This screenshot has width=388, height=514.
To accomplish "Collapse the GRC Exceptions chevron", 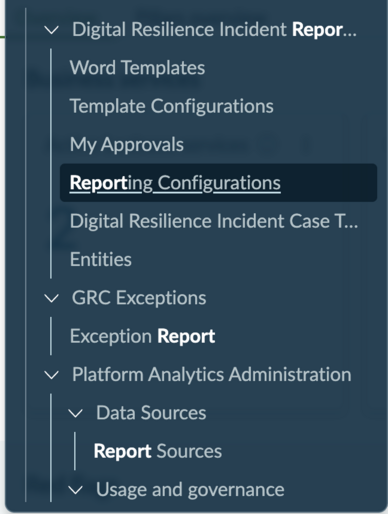I will pyautogui.click(x=52, y=298).
